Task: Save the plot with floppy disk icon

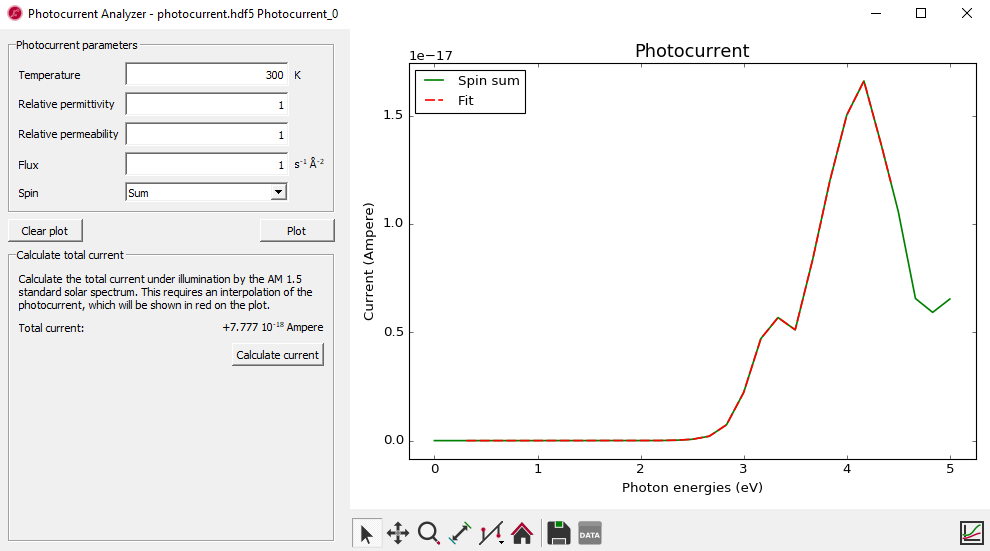Action: 559,533
